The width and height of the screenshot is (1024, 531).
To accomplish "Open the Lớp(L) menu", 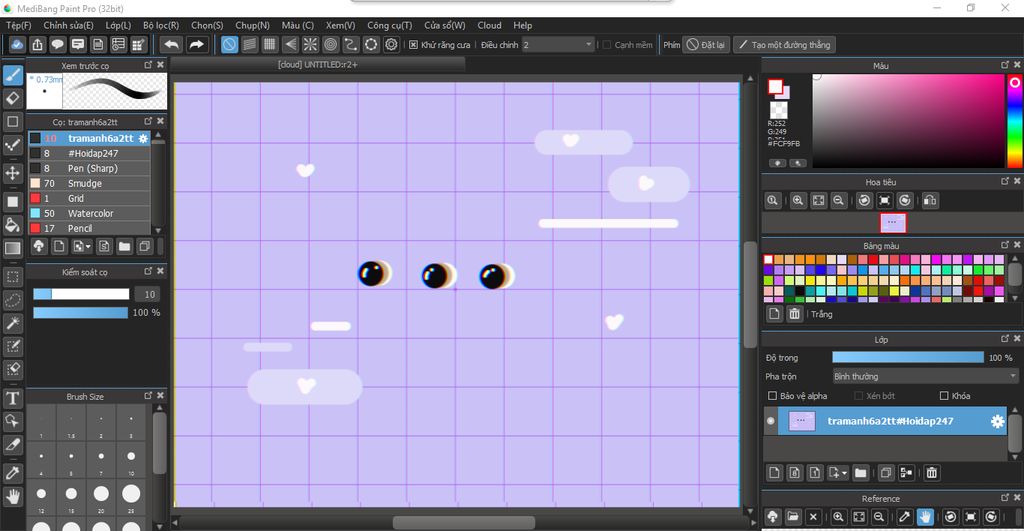I will click(x=118, y=25).
